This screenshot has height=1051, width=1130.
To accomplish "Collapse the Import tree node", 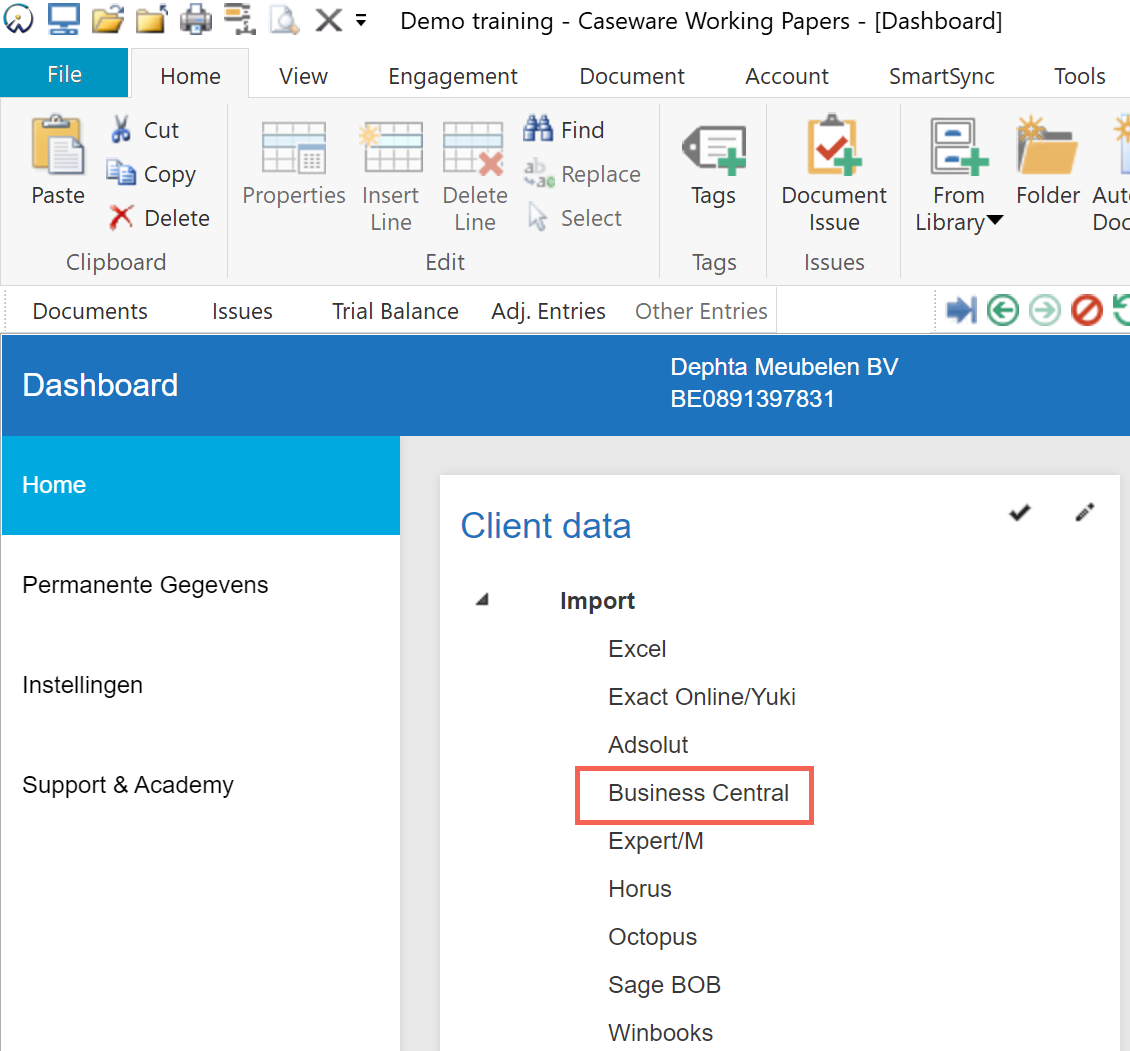I will tap(482, 600).
